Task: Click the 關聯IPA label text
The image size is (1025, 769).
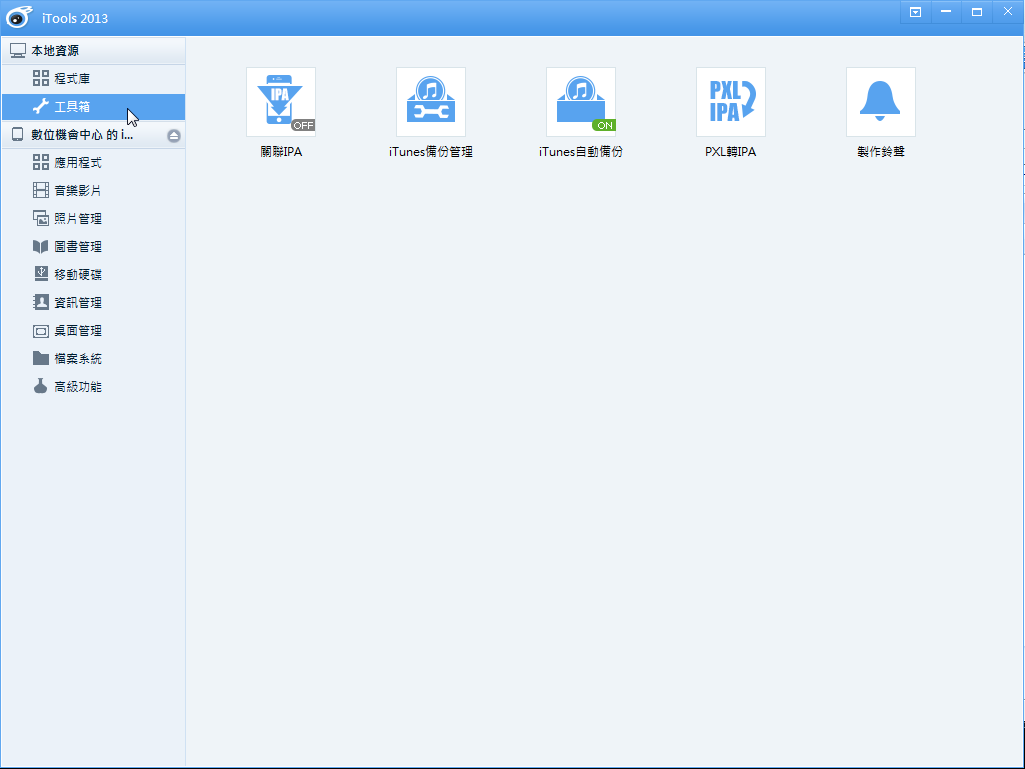Action: coord(281,152)
